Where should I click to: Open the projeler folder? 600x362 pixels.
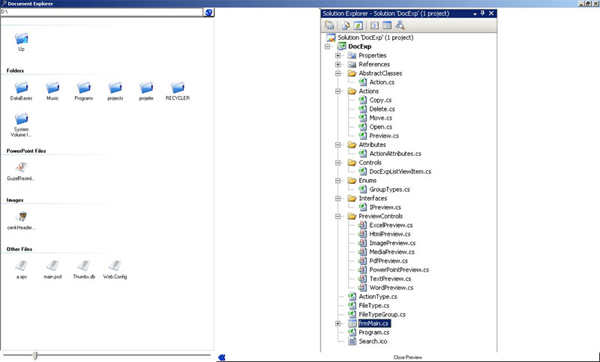(146, 88)
